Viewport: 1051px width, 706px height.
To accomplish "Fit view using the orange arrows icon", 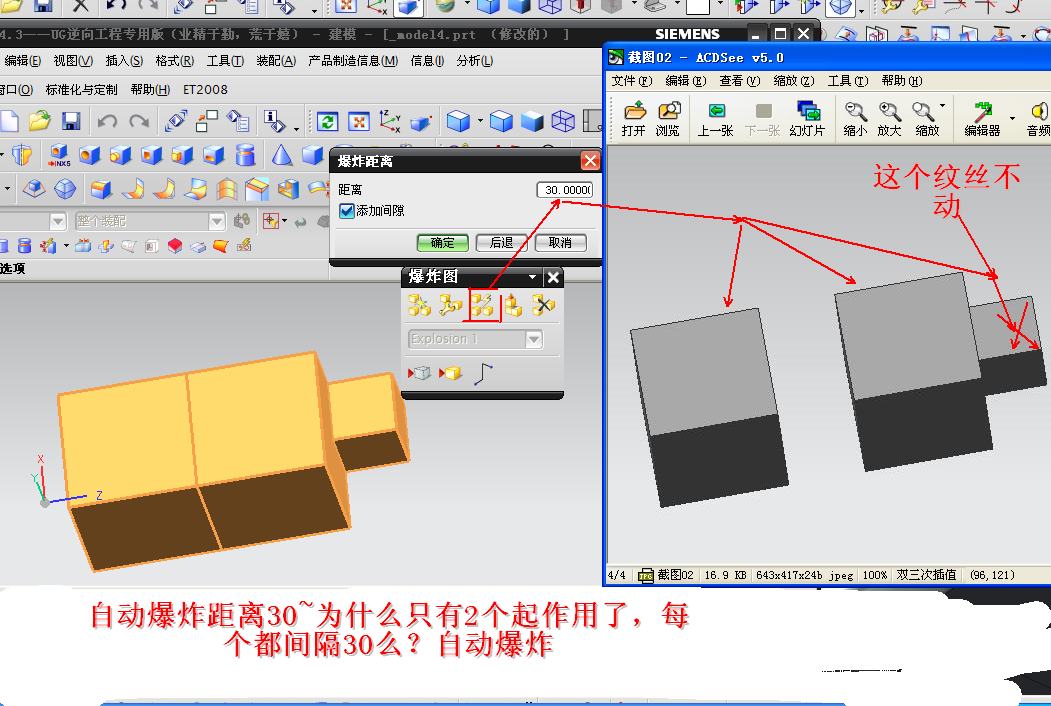I will tap(359, 121).
